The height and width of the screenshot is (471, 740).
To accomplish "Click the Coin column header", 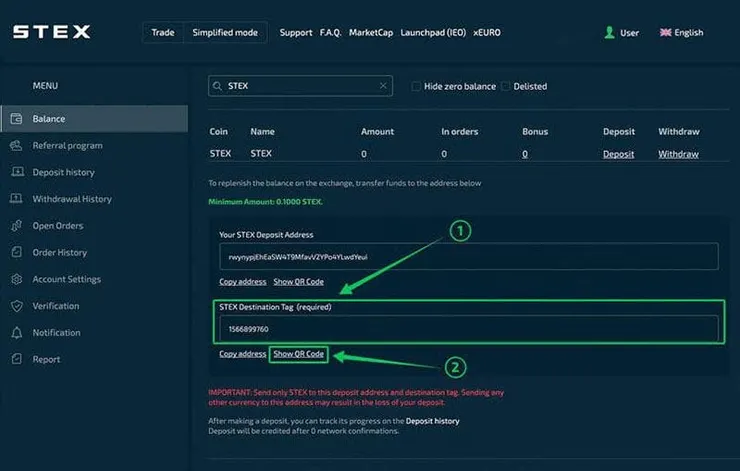I will [219, 132].
